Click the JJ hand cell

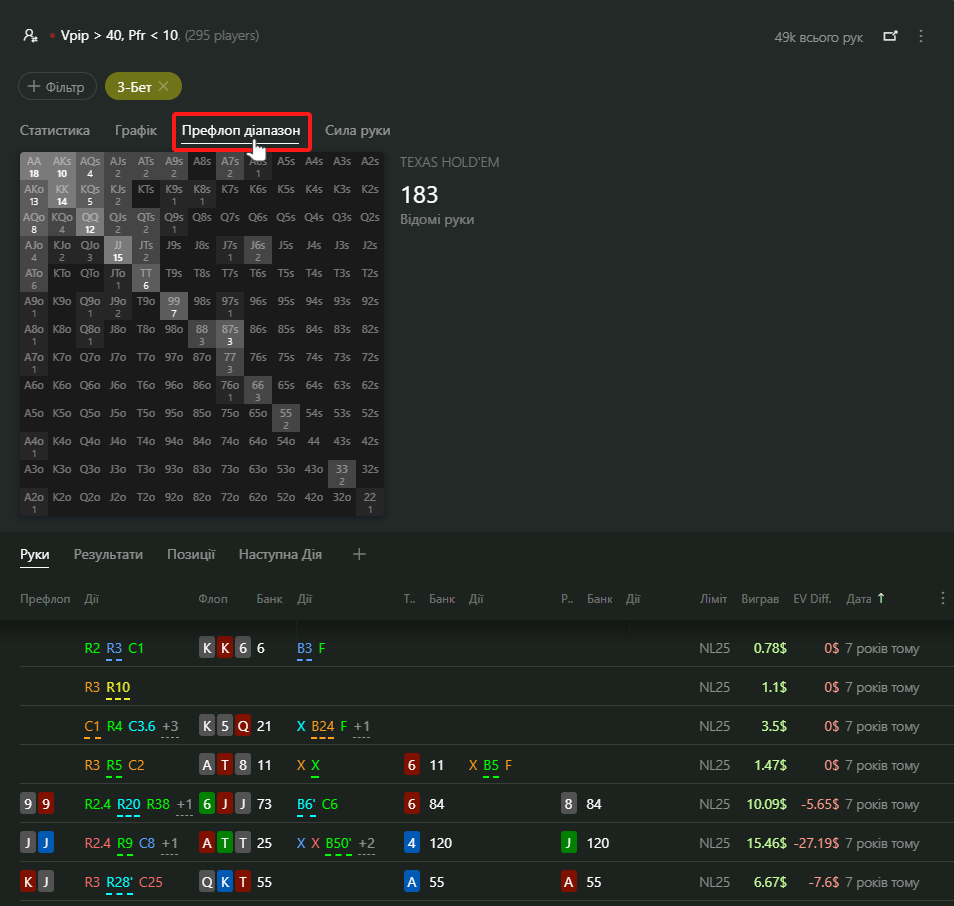pos(118,251)
